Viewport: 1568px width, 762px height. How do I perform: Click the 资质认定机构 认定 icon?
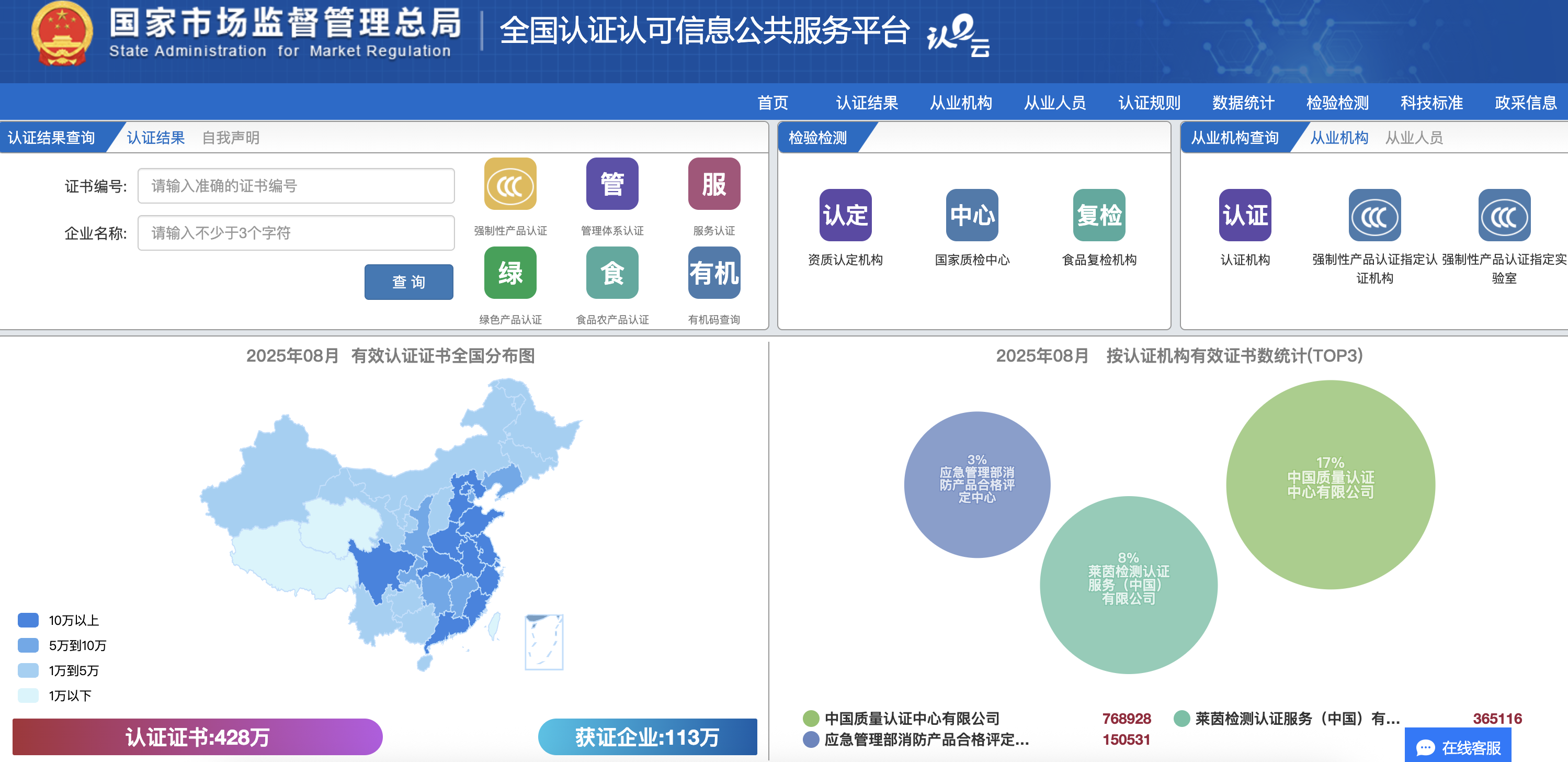tap(846, 216)
